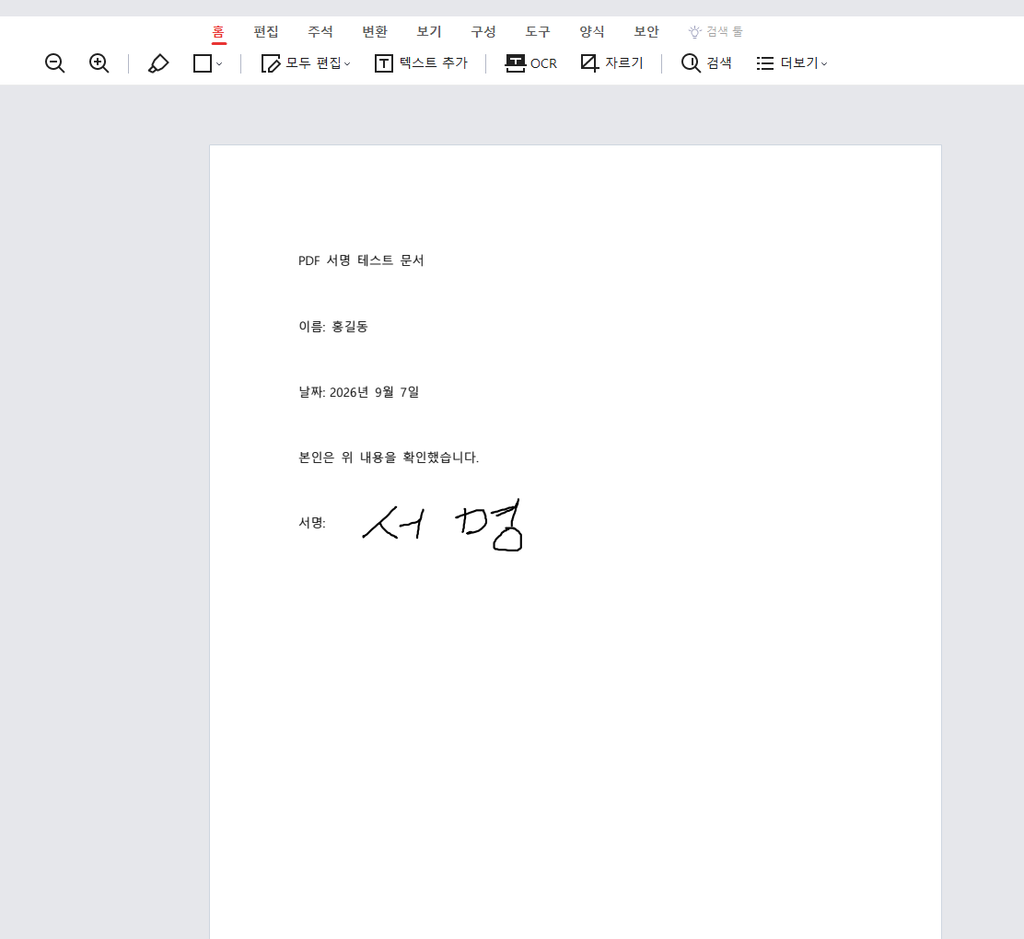1024x939 pixels.
Task: Click the title text PDF 서명 테스트 문서
Action: pyautogui.click(x=361, y=261)
